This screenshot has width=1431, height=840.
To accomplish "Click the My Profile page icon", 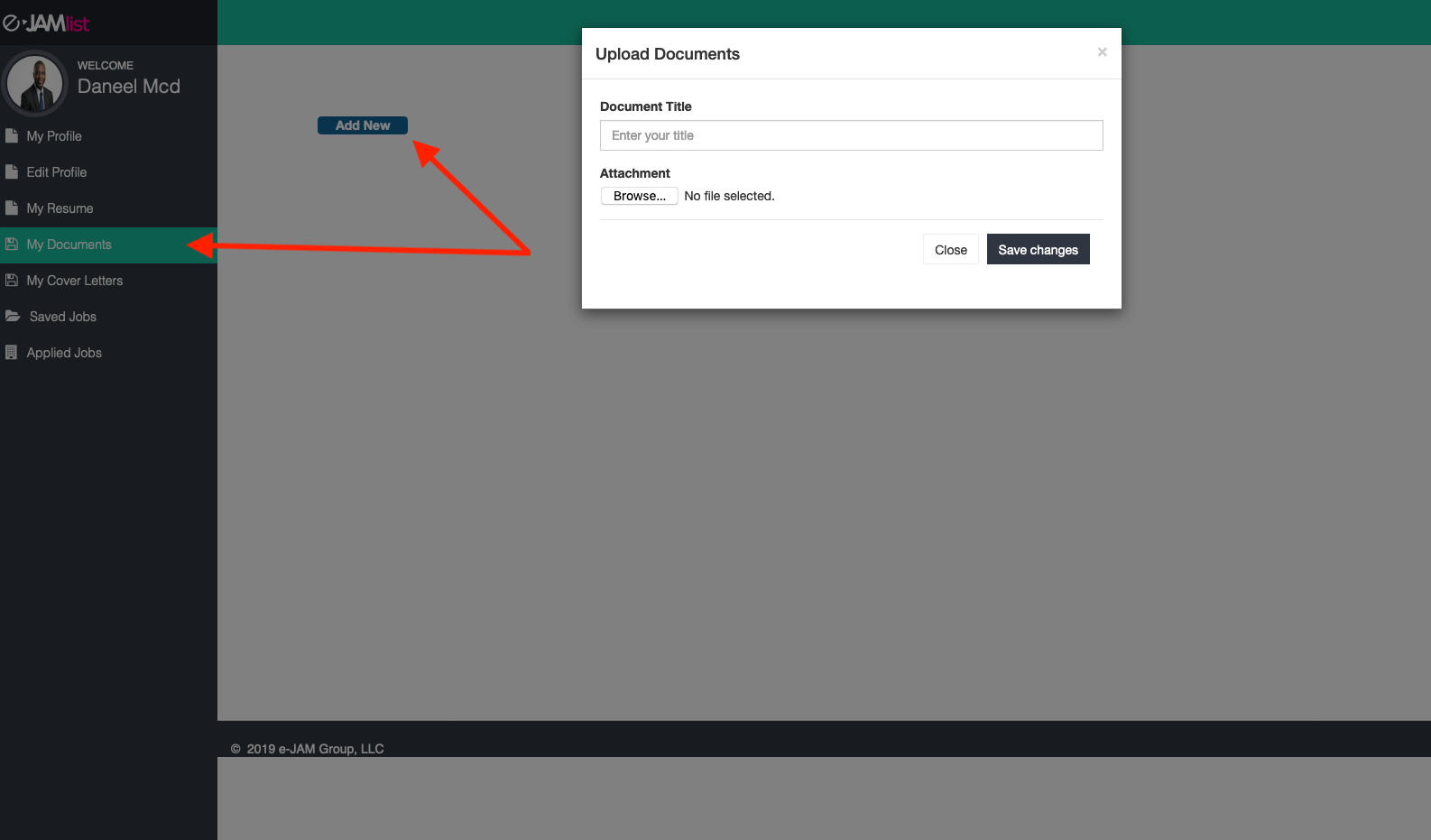I will click(x=12, y=136).
